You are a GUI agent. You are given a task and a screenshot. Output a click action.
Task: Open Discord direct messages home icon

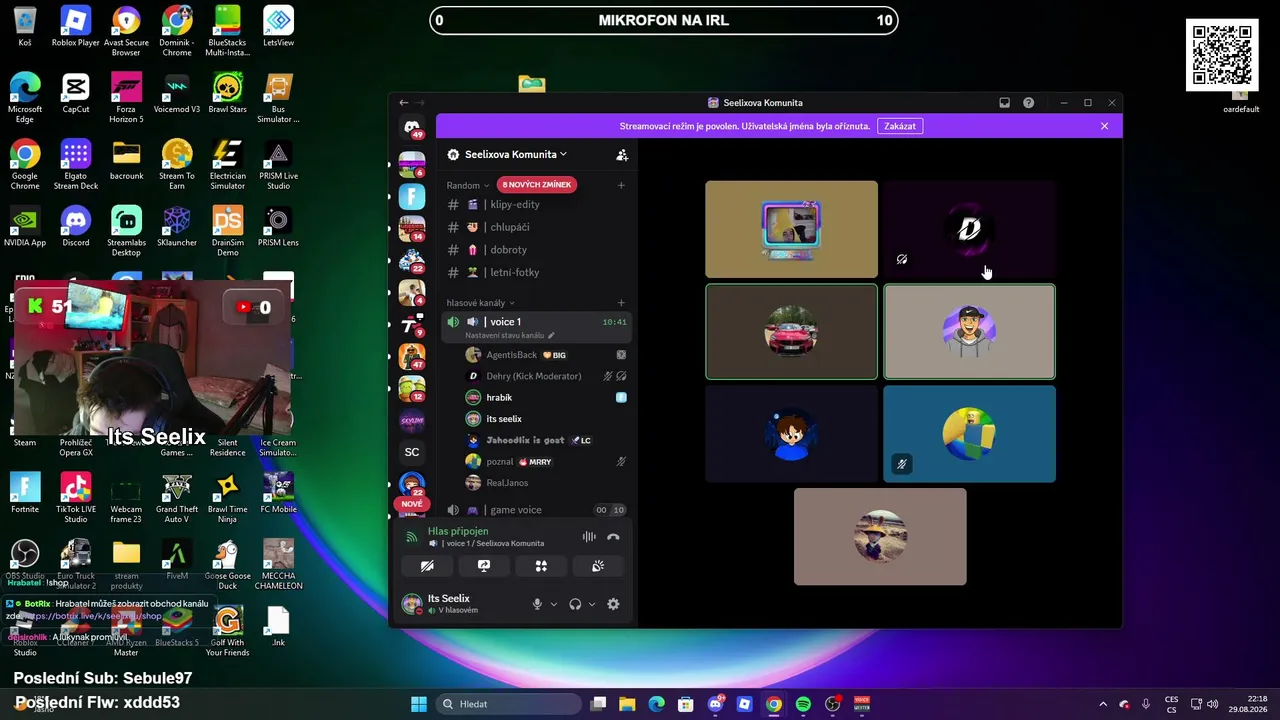[412, 127]
